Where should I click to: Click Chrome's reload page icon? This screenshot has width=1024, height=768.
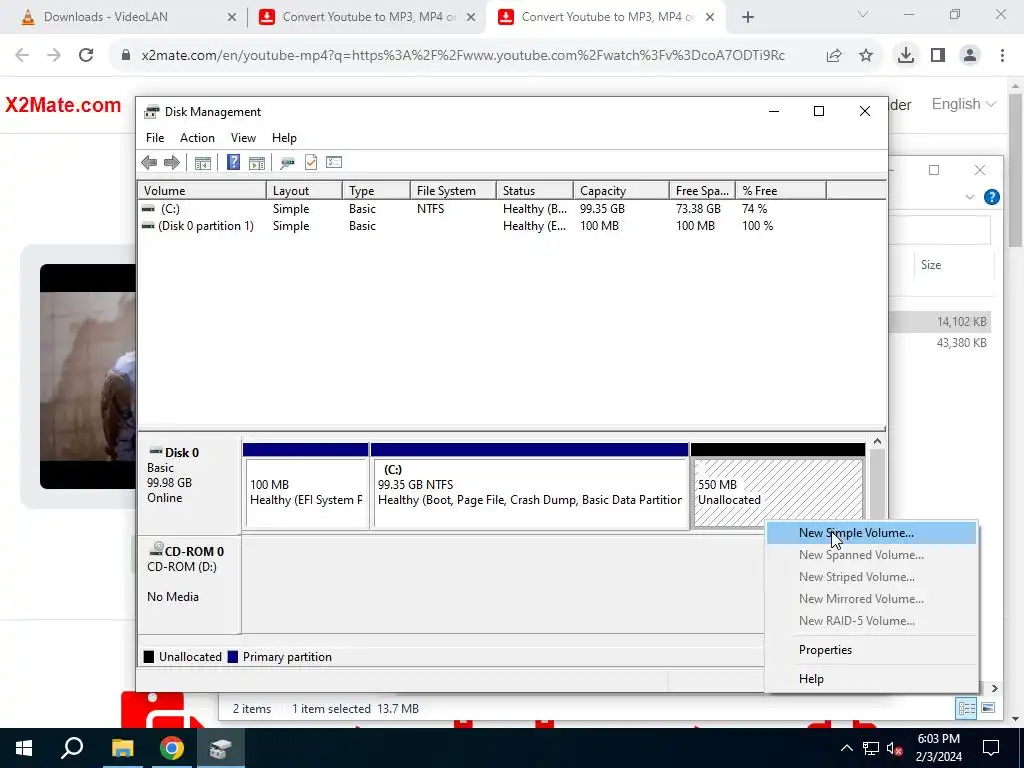tap(86, 56)
